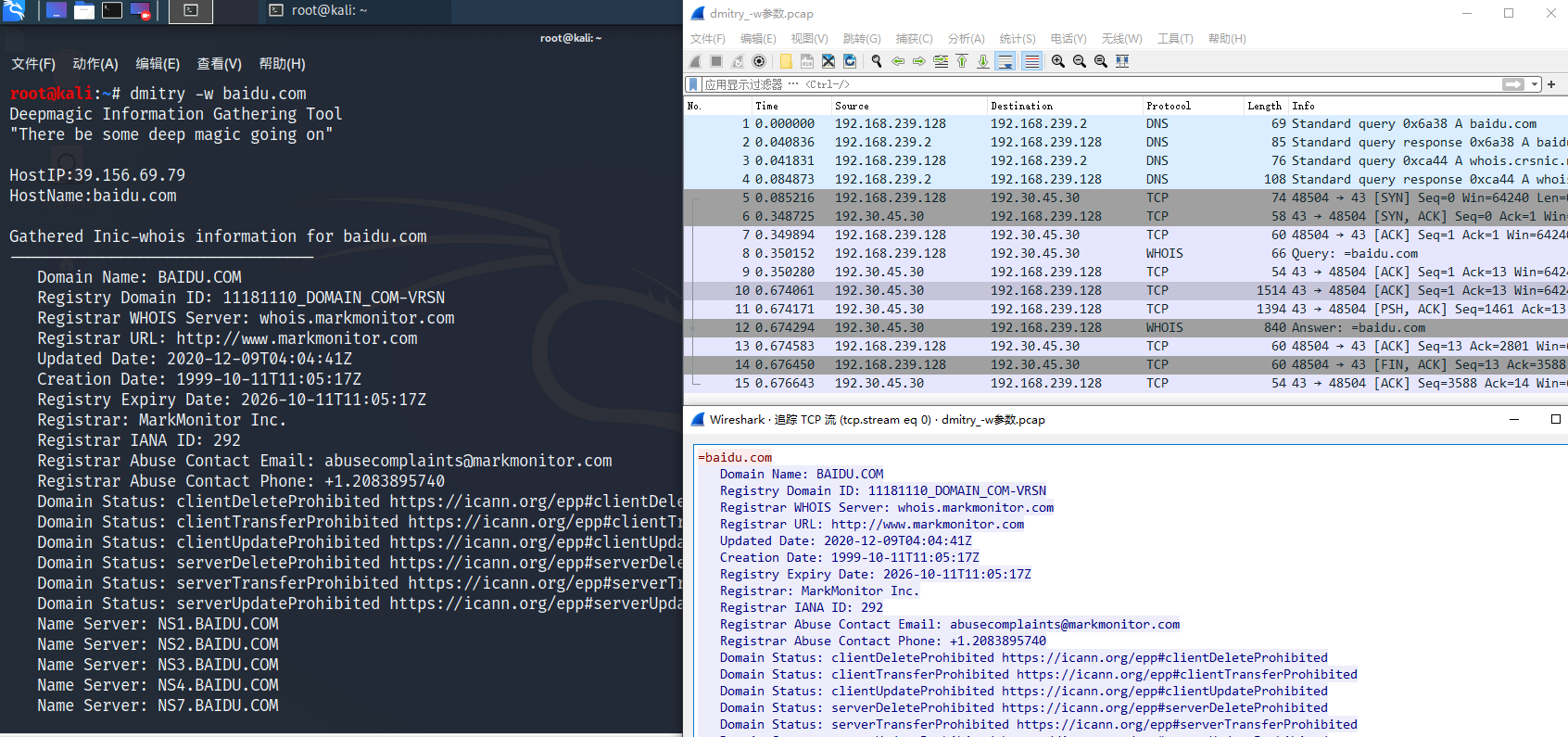Jump to the first packet icon
Viewport: 1568px width, 737px height.
pos(962,61)
